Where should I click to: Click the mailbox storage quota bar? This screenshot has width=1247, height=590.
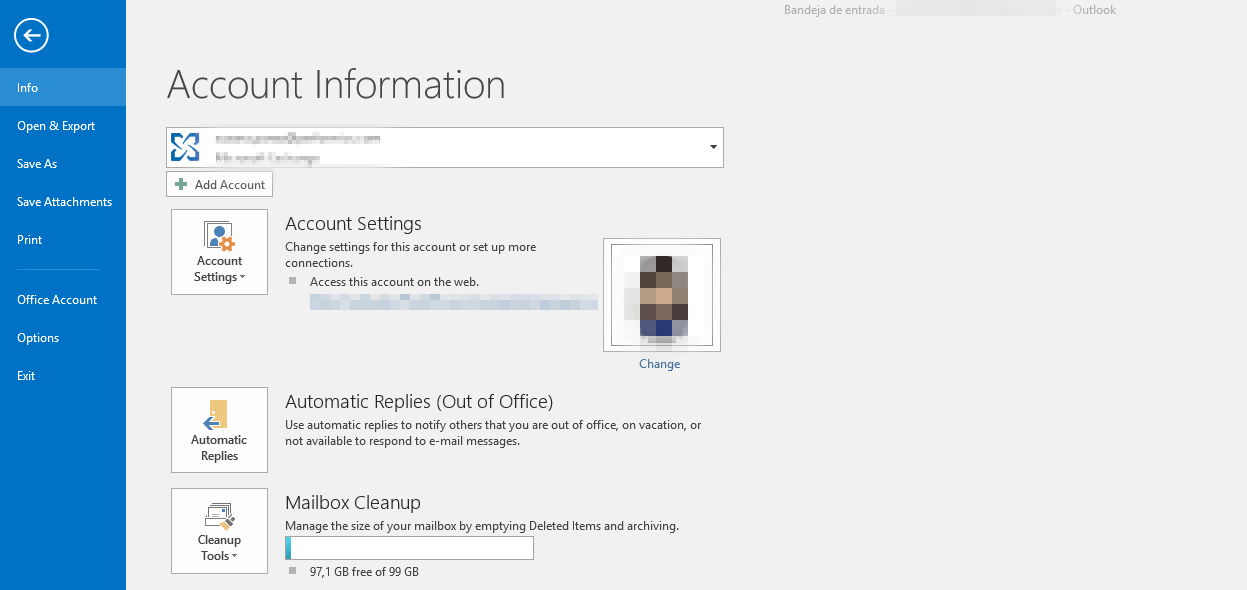[x=409, y=548]
